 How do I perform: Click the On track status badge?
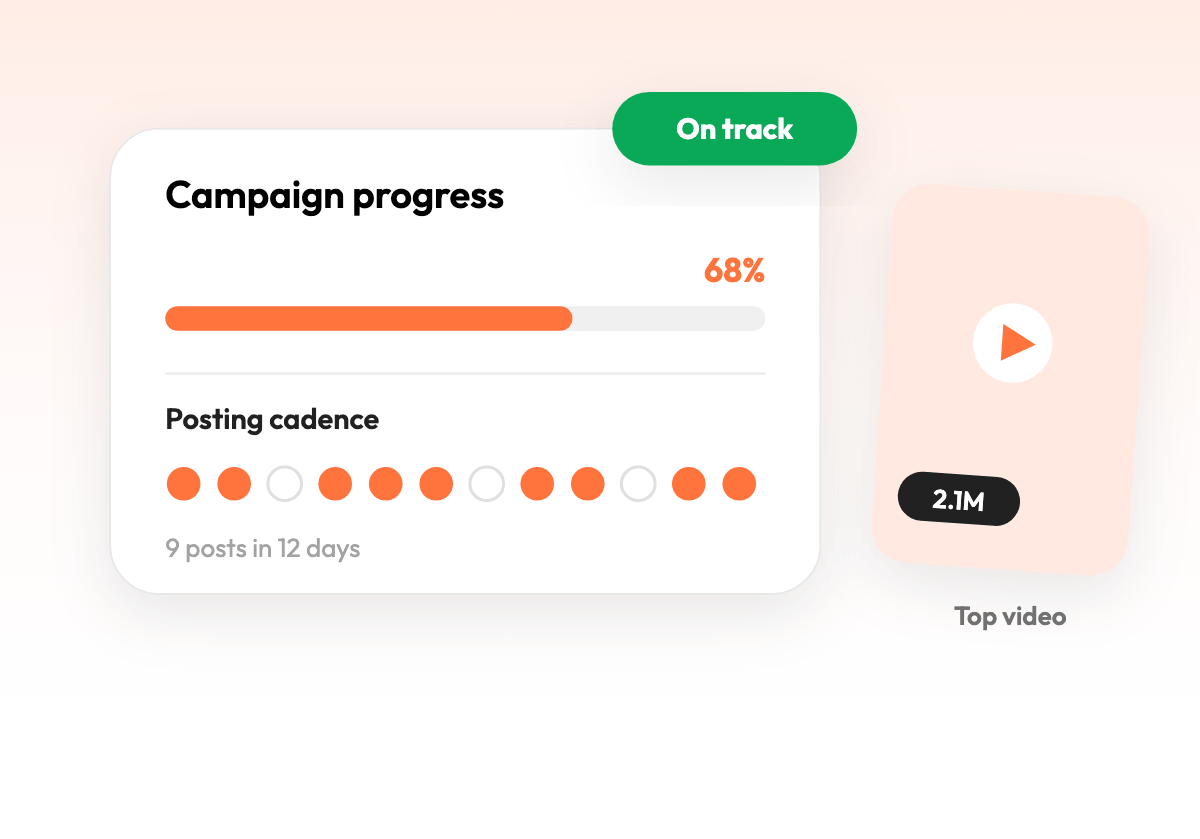pos(734,129)
